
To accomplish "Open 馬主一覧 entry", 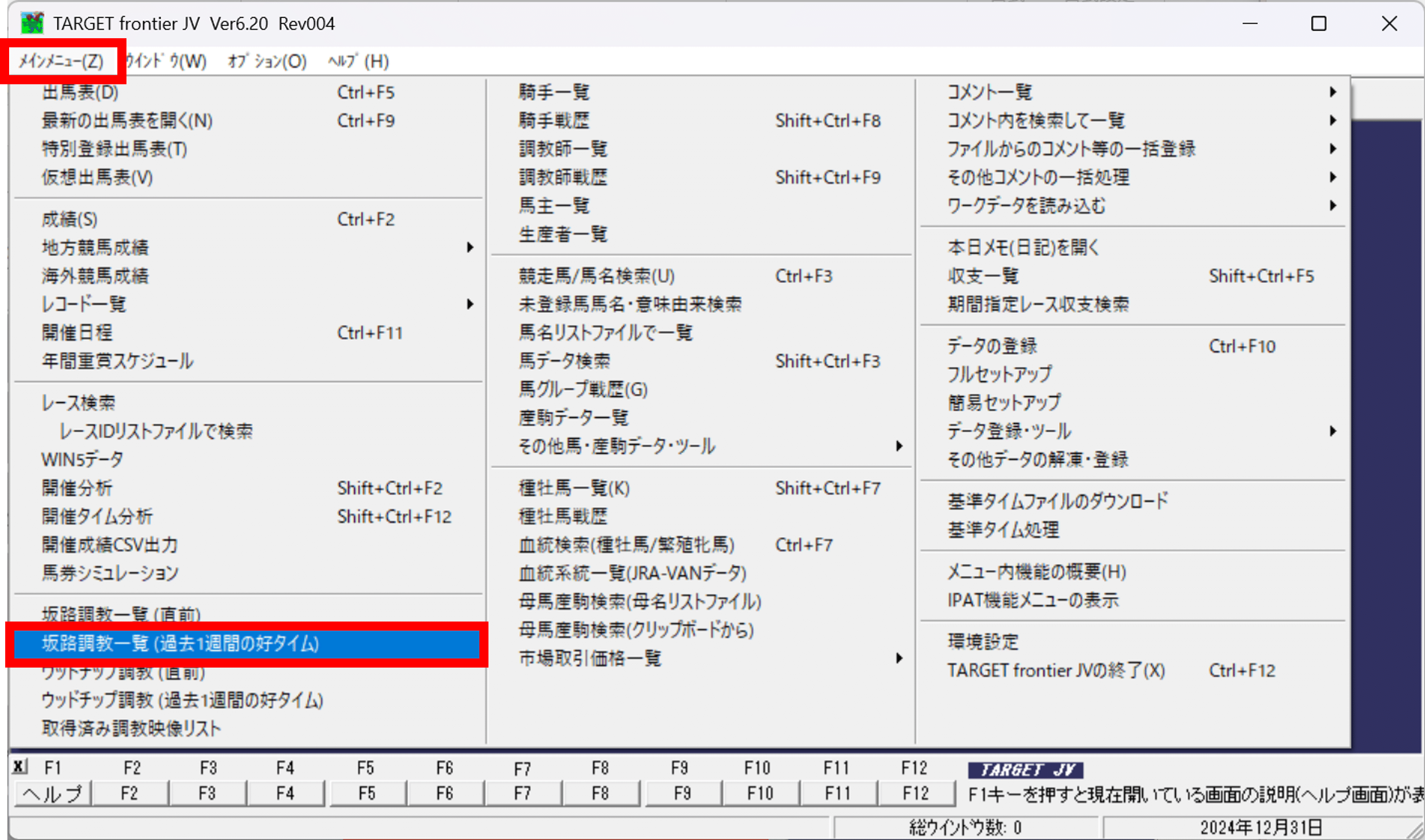I will 701,205.
